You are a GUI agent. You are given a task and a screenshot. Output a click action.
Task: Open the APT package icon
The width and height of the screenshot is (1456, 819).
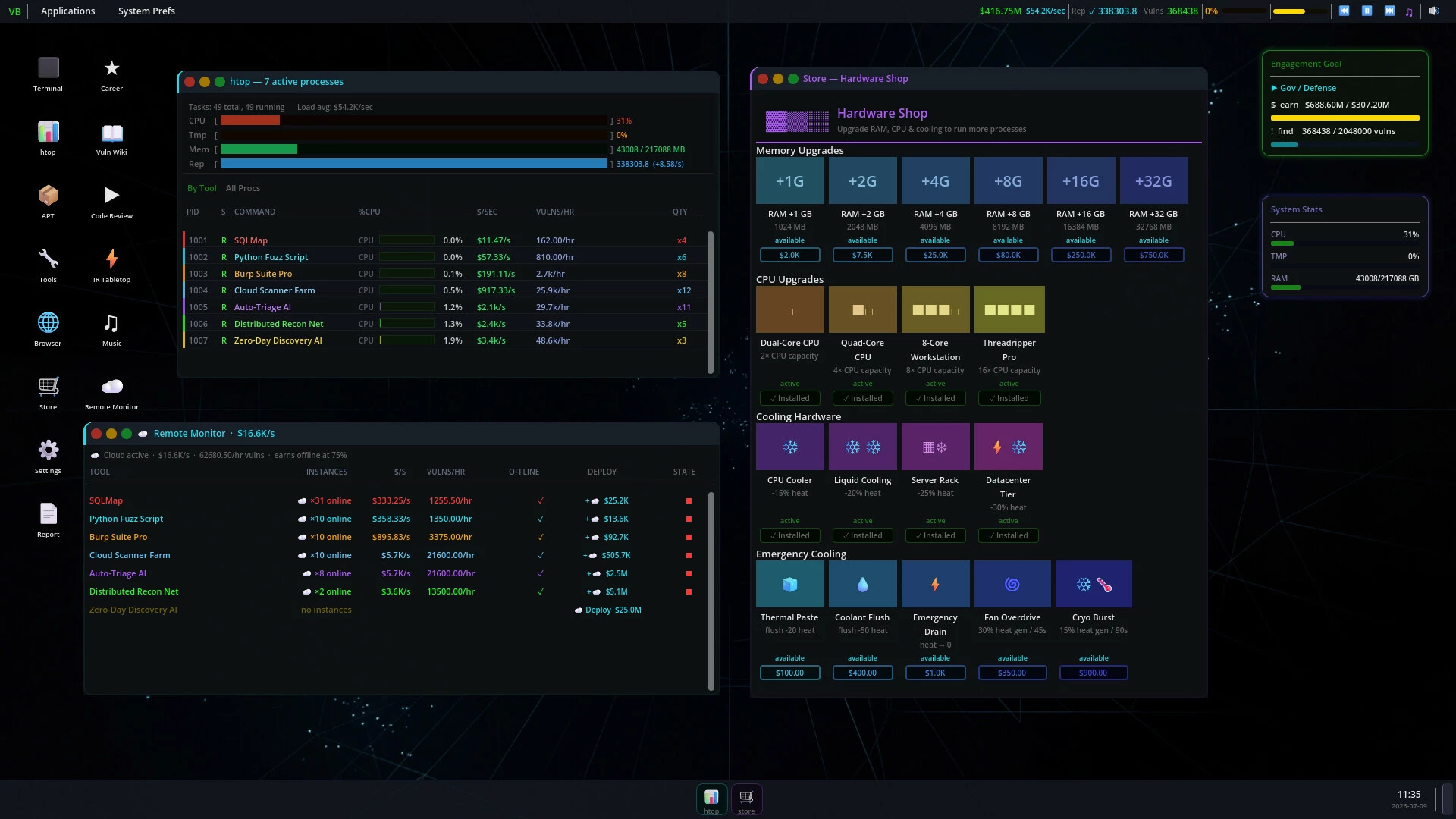pyautogui.click(x=48, y=201)
